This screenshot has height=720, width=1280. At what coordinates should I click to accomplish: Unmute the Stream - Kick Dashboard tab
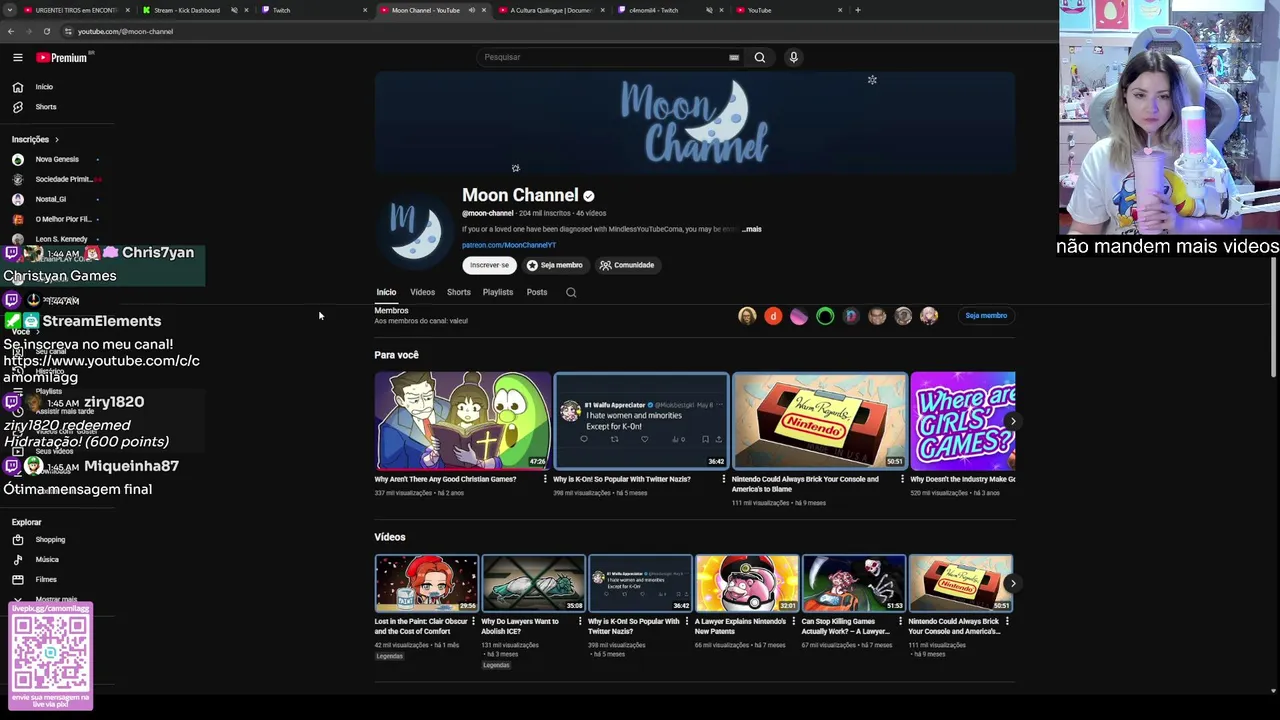(234, 10)
